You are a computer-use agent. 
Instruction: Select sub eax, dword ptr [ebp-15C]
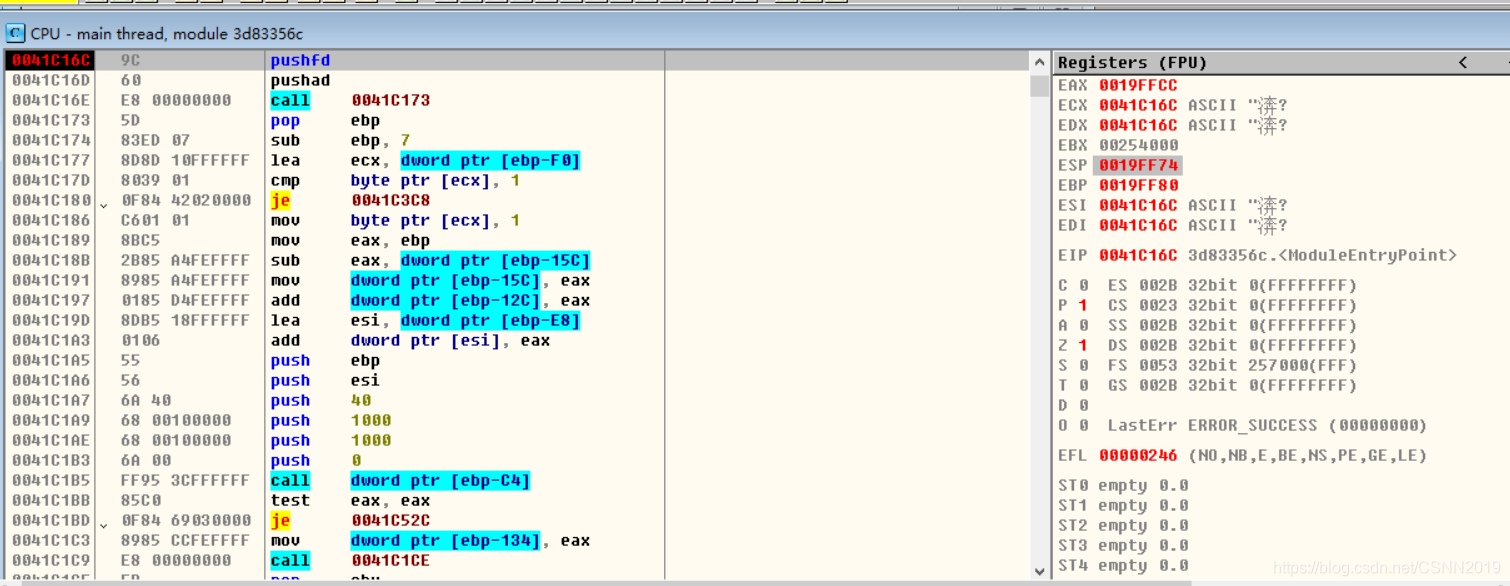[x=430, y=261]
